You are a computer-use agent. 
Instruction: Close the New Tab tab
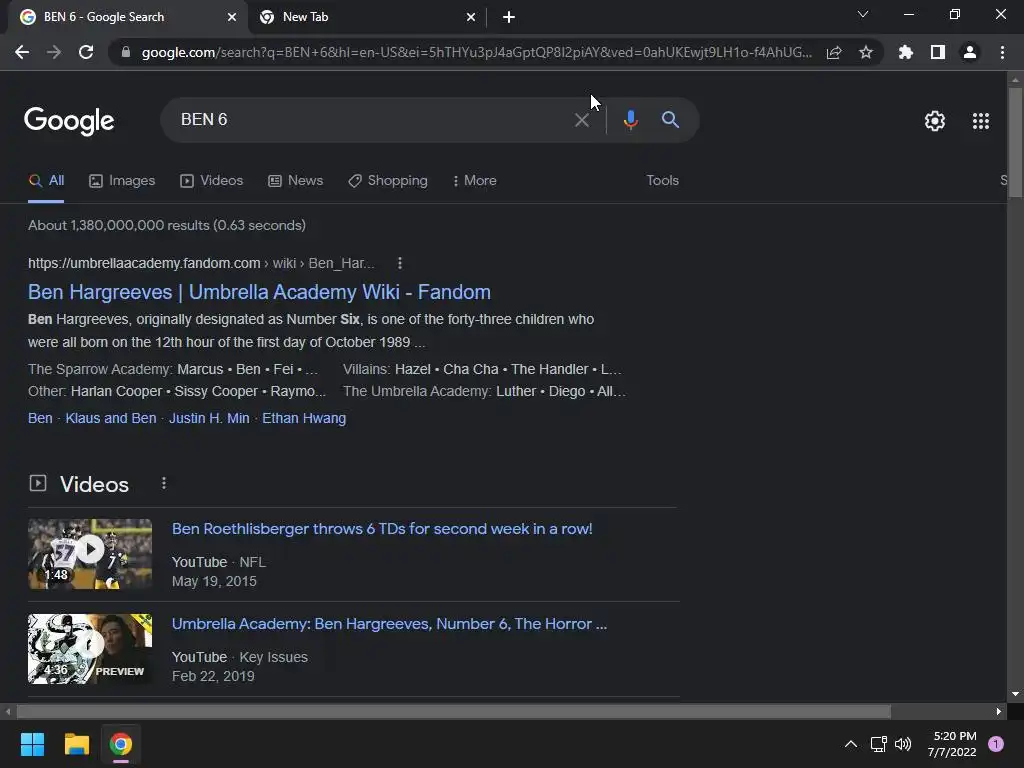pyautogui.click(x=471, y=17)
